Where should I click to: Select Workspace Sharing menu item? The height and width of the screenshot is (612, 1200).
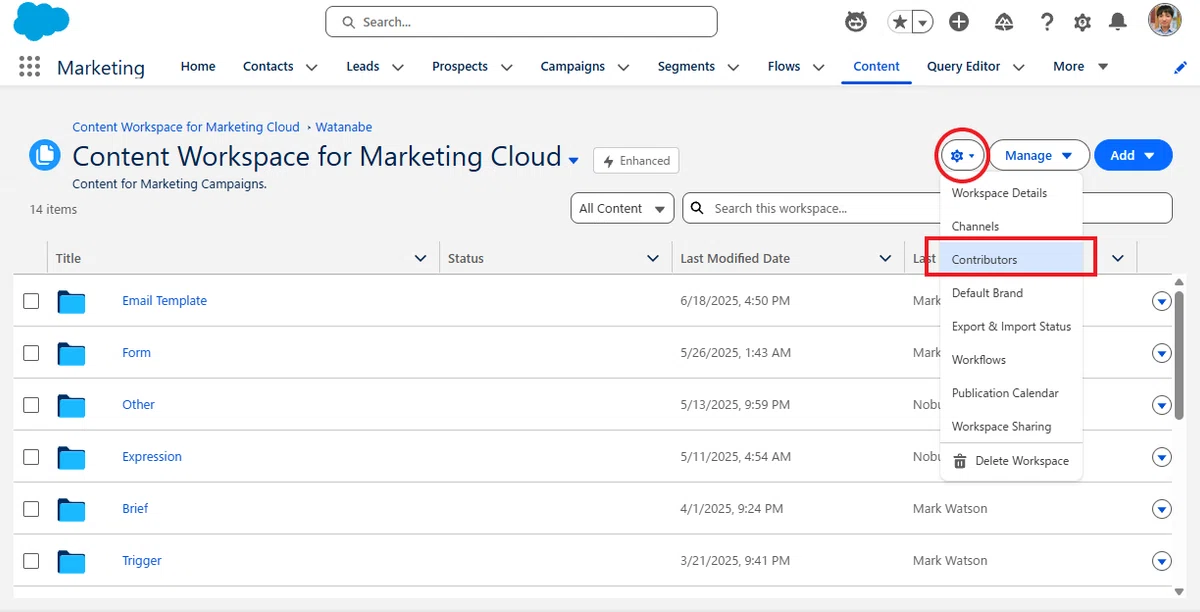(x=1011, y=426)
